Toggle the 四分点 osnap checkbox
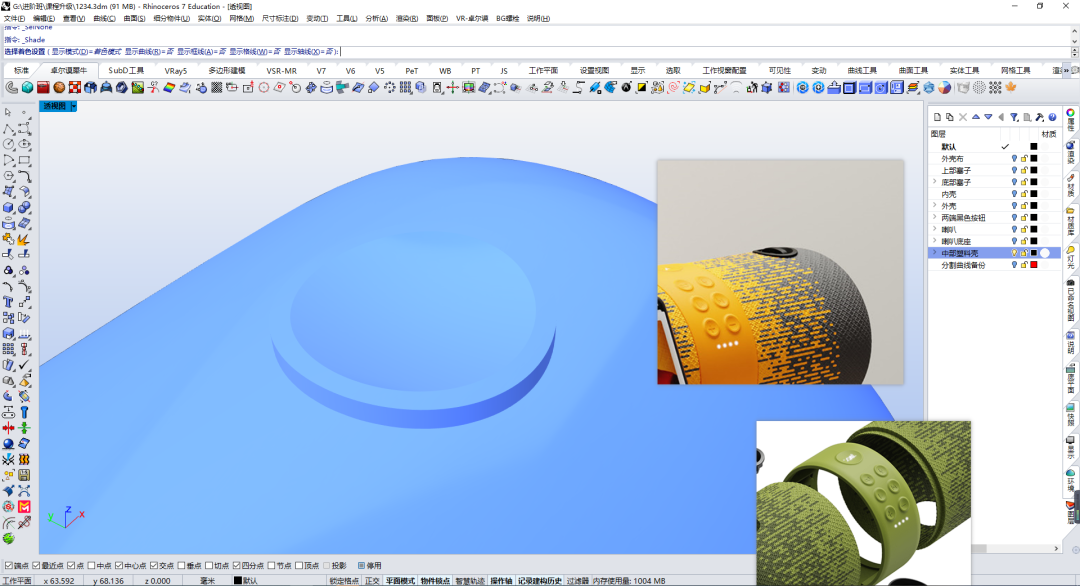 (x=236, y=565)
